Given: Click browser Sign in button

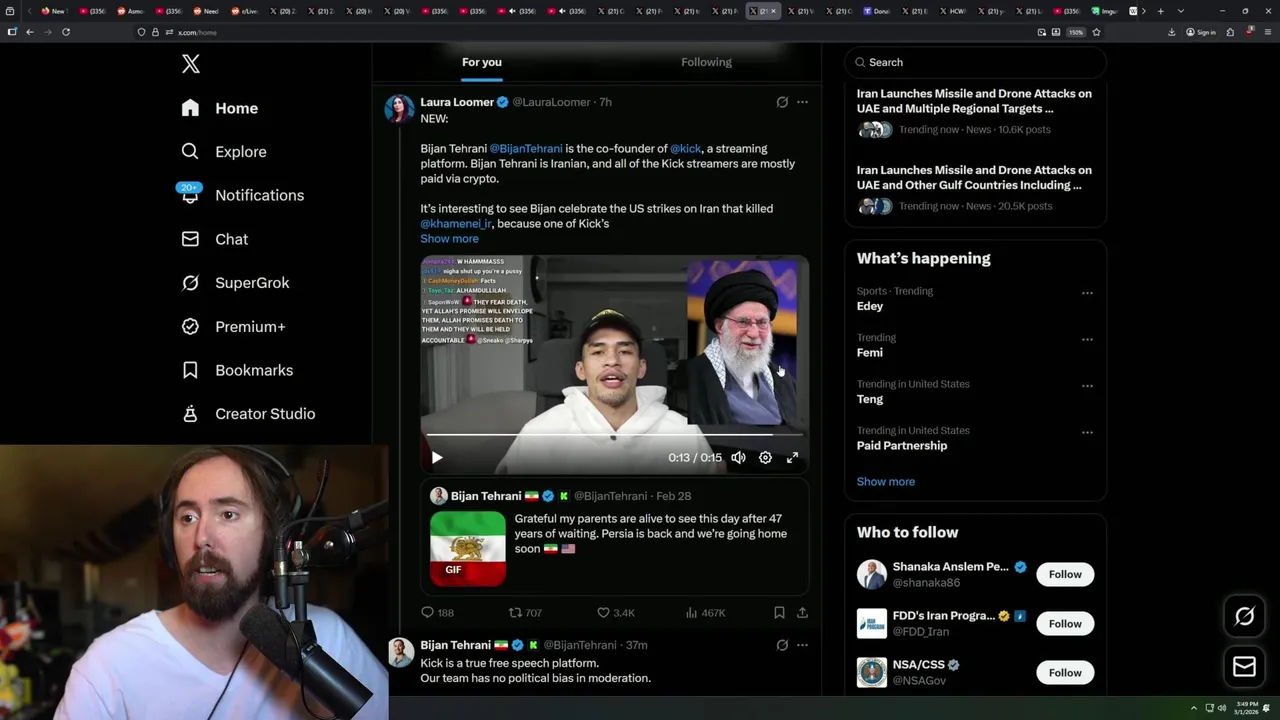Looking at the screenshot, I should [1201, 32].
